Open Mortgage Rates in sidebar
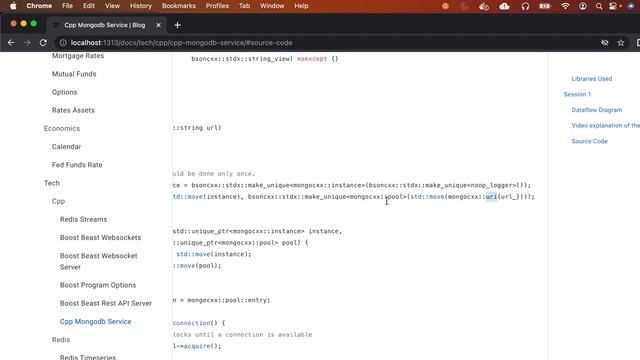Screen dimensions: 640x360 [x=78, y=56]
